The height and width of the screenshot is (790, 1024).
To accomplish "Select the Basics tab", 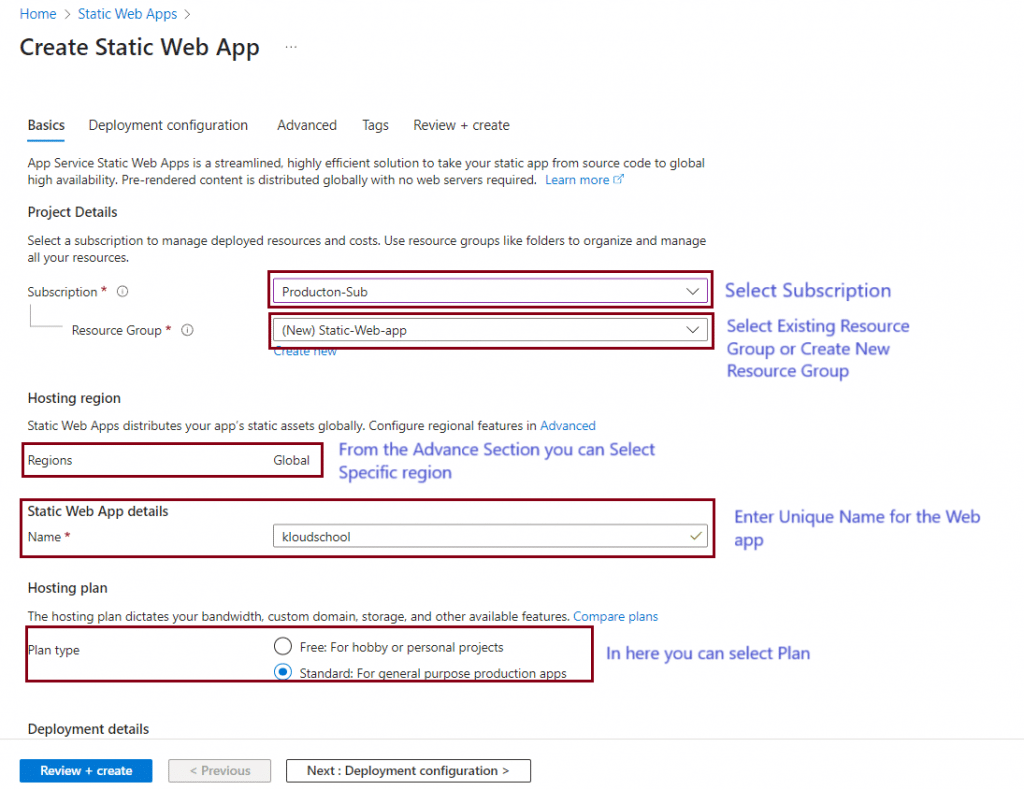I will 46,125.
